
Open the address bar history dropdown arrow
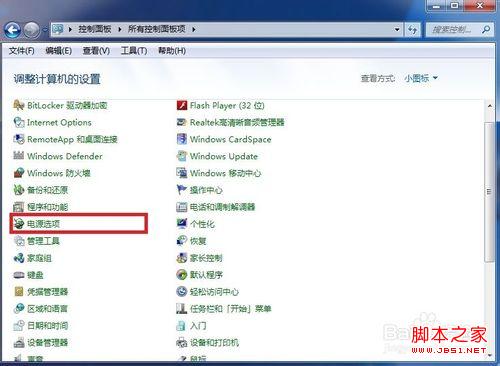(x=397, y=30)
